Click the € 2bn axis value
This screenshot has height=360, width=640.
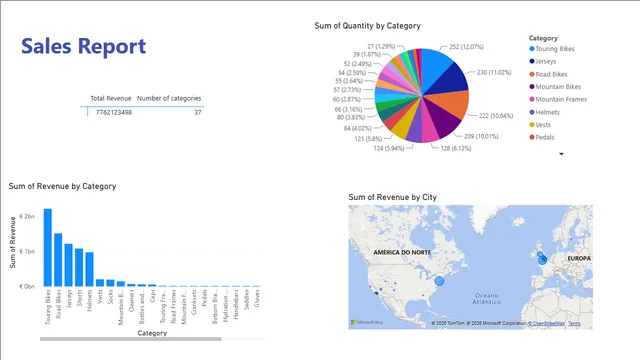coord(27,216)
